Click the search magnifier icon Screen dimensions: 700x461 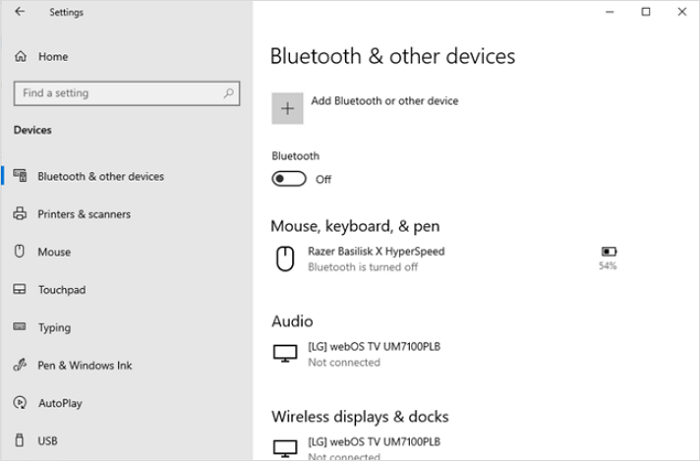pos(229,94)
